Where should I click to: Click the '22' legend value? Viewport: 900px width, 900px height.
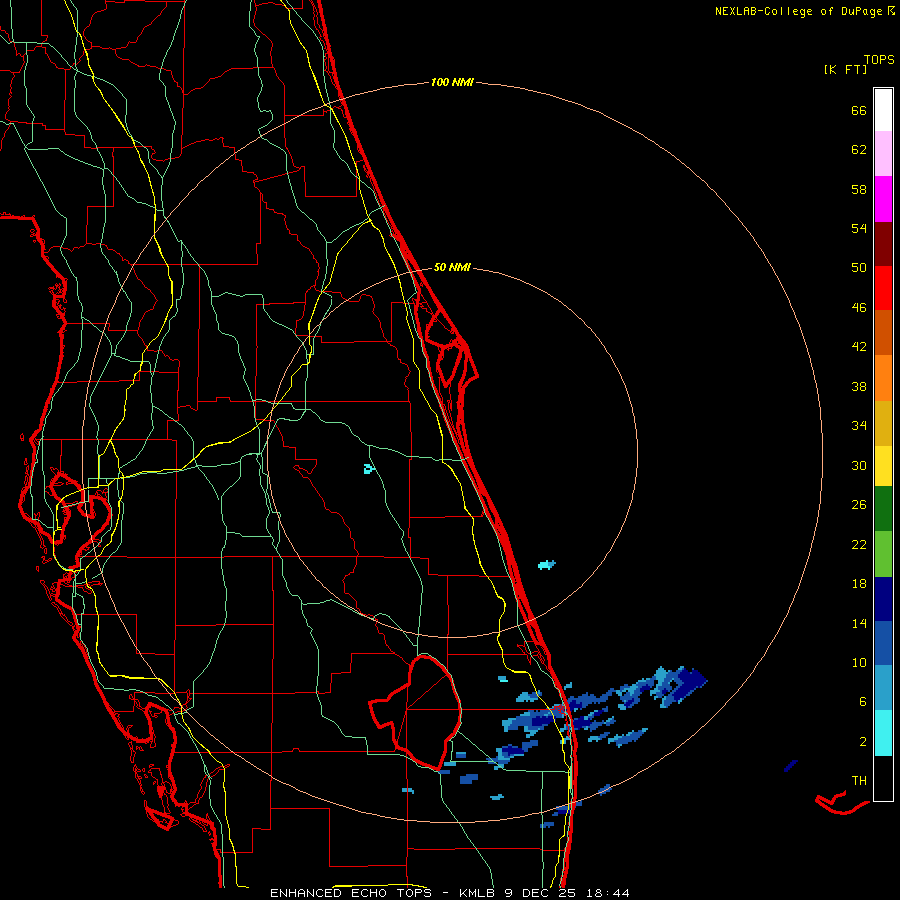[x=859, y=544]
